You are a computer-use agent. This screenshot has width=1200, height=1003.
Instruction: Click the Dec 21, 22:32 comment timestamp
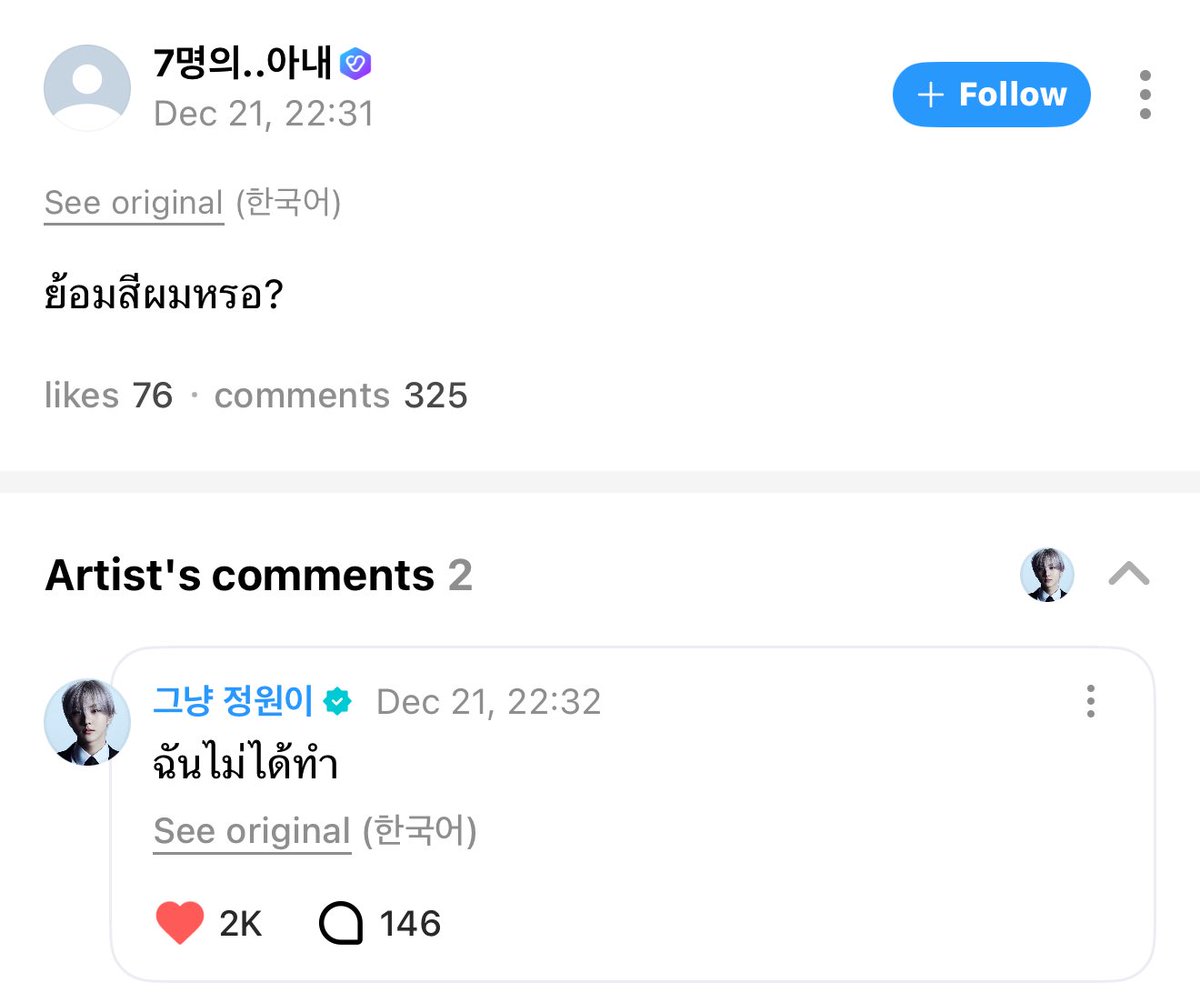click(488, 702)
